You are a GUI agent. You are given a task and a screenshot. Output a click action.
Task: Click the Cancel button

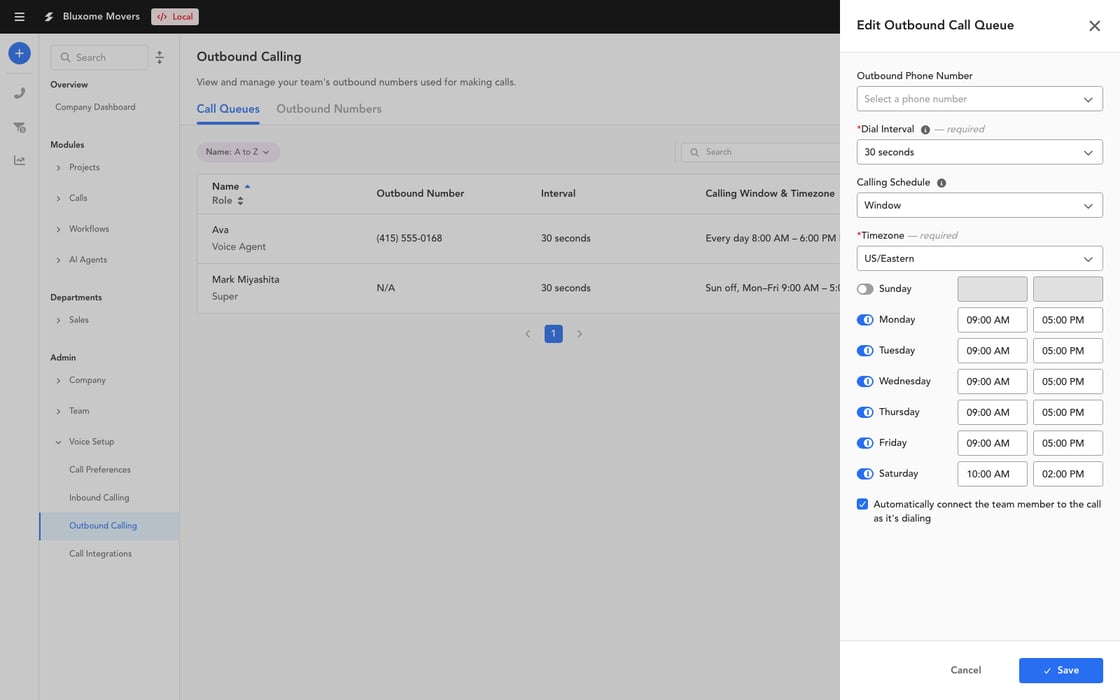point(966,670)
